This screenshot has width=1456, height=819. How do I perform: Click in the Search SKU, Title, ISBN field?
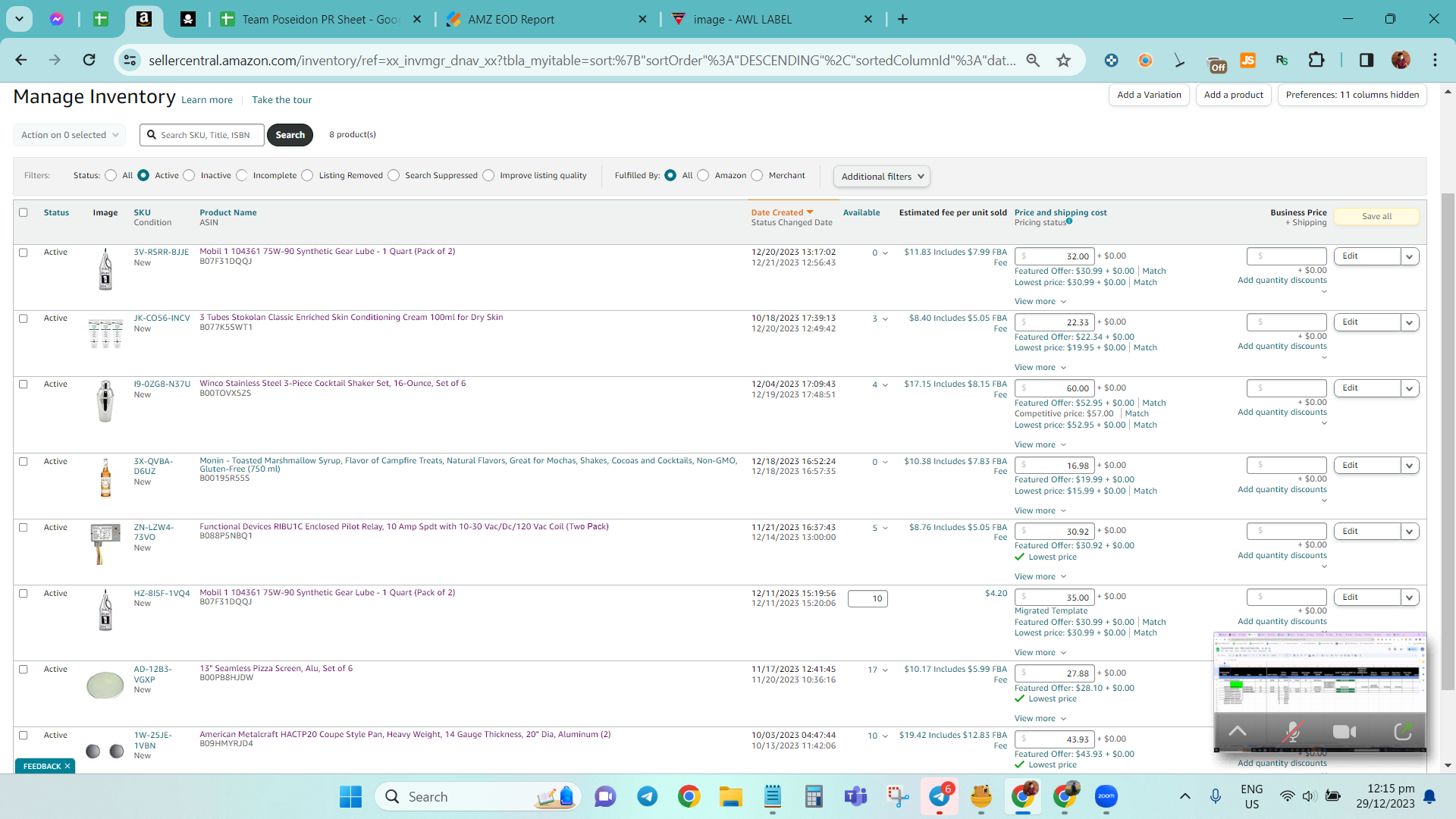pos(202,135)
